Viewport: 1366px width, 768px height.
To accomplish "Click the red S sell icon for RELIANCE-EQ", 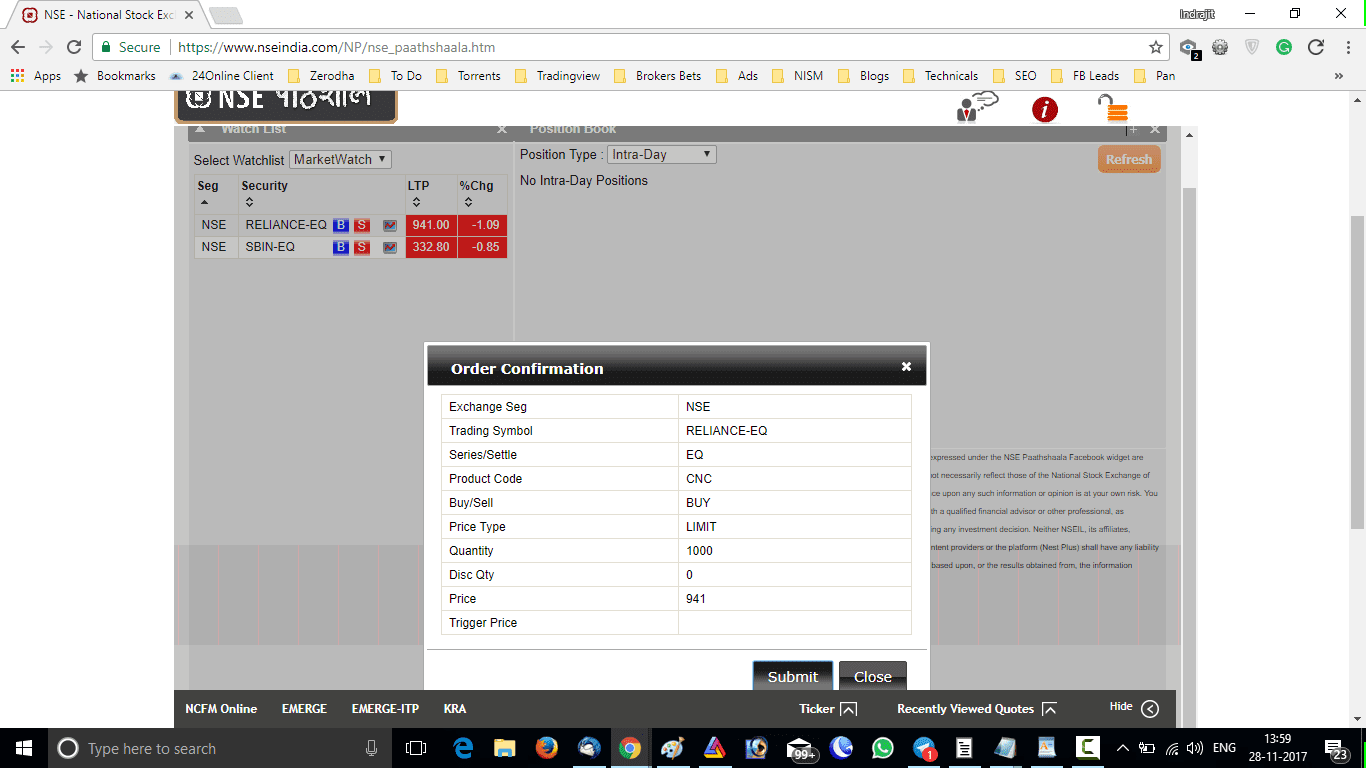I will [361, 225].
